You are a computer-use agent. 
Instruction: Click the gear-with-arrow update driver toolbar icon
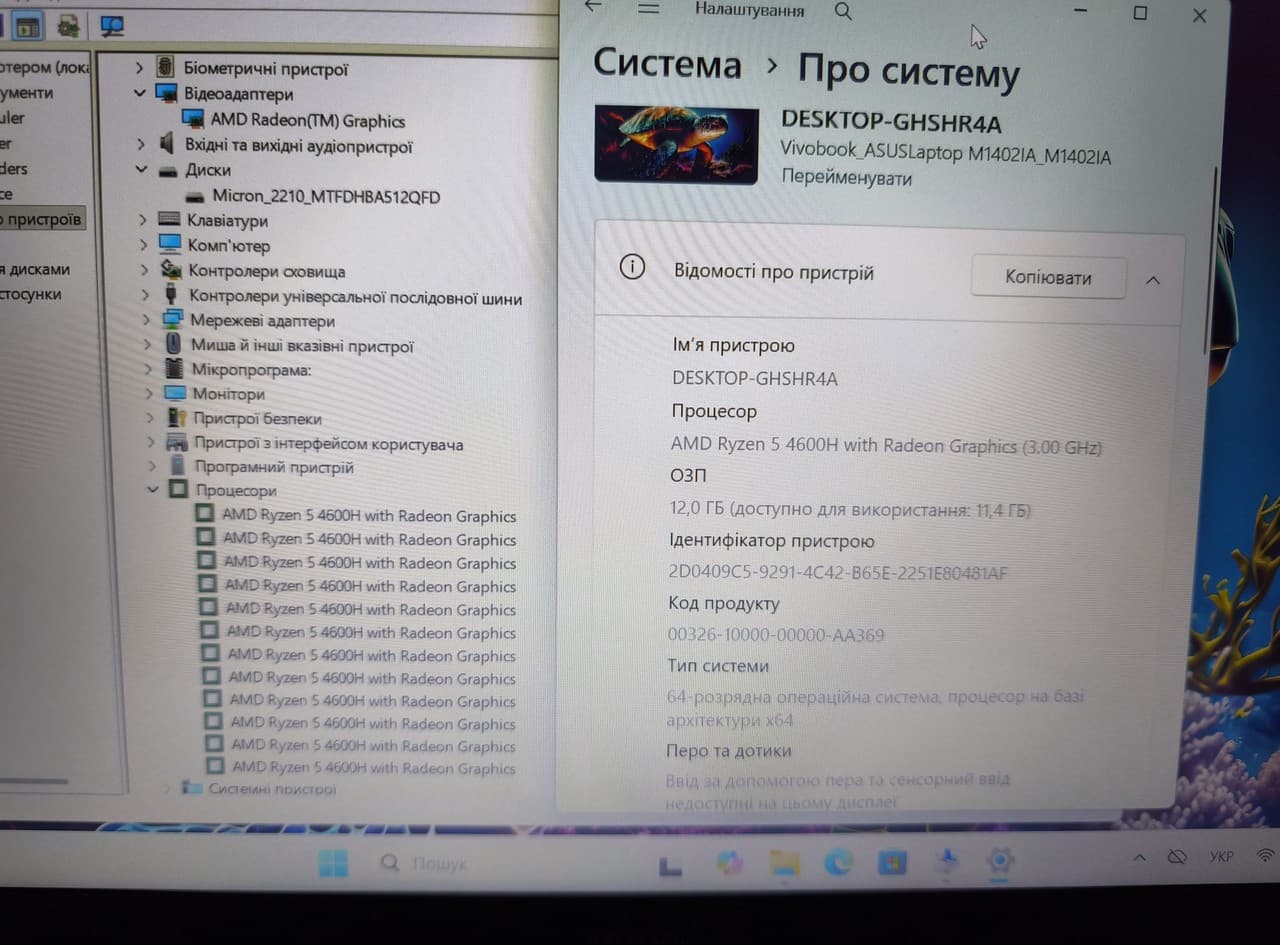coord(67,26)
